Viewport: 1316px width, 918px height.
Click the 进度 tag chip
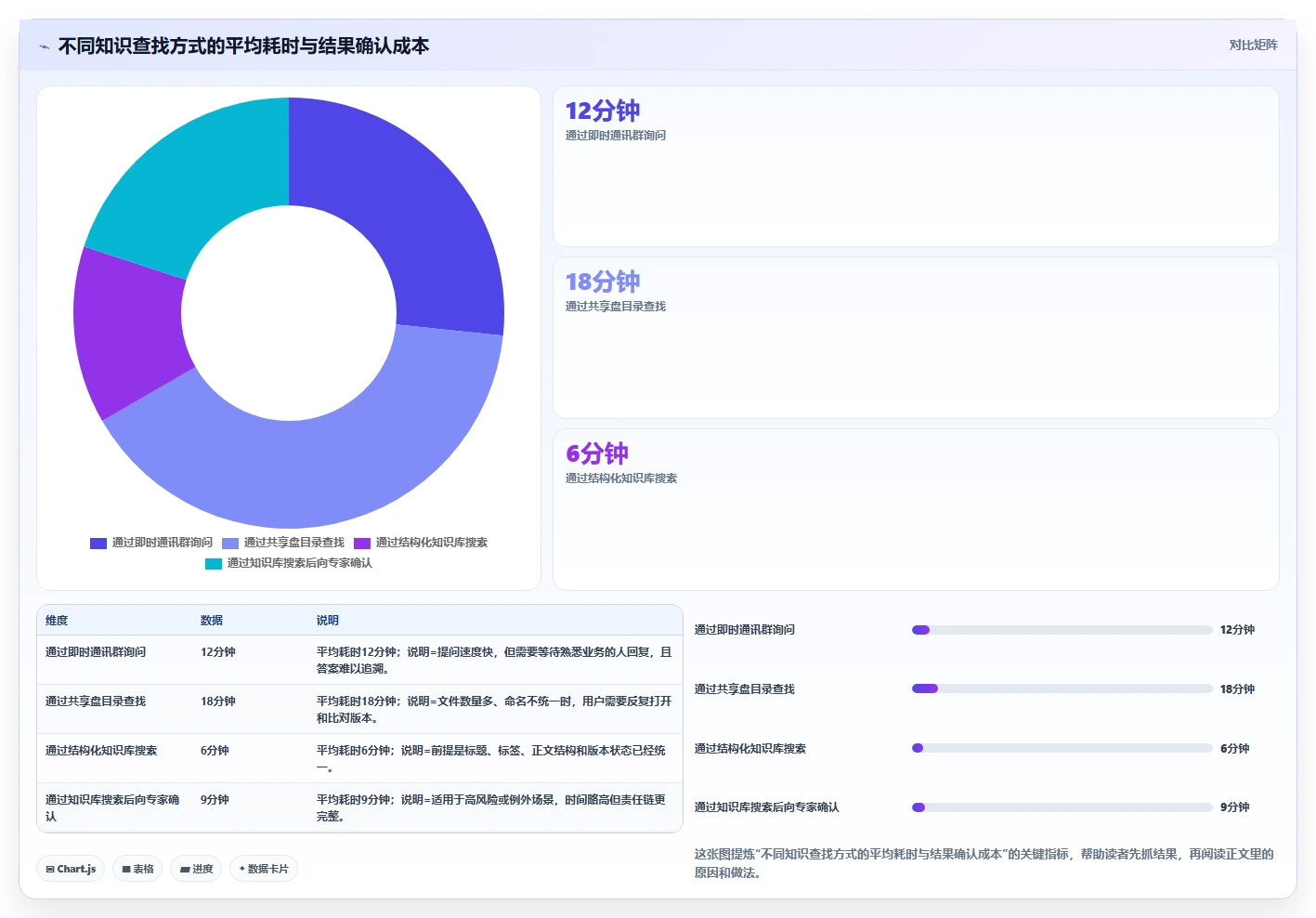(x=196, y=869)
